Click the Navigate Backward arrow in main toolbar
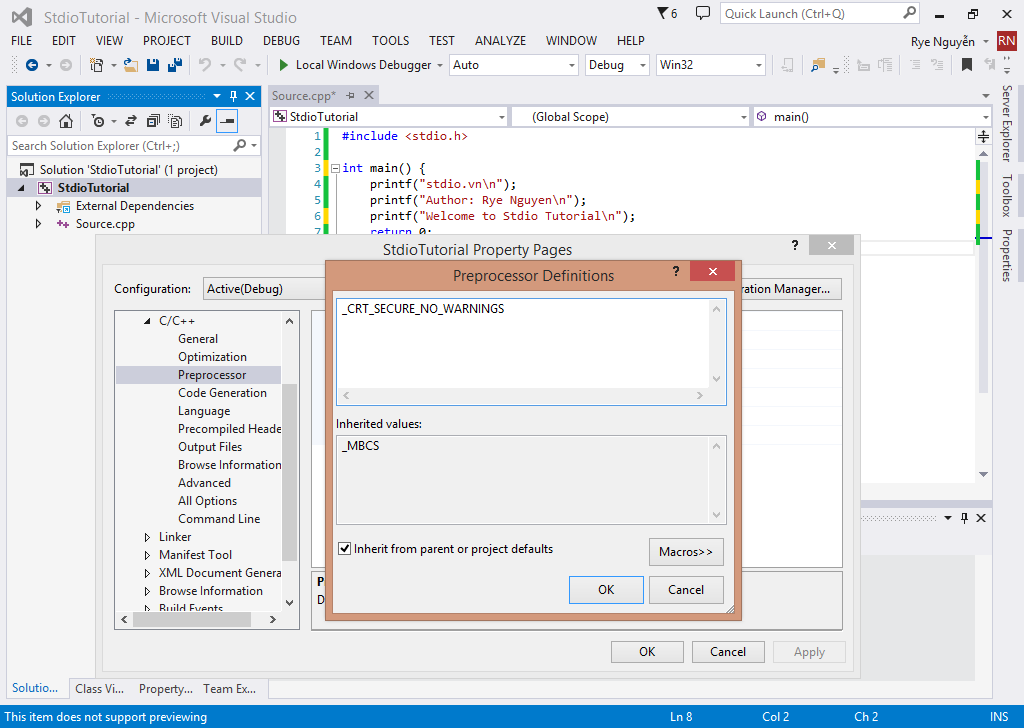The height and width of the screenshot is (728, 1024). [31, 65]
